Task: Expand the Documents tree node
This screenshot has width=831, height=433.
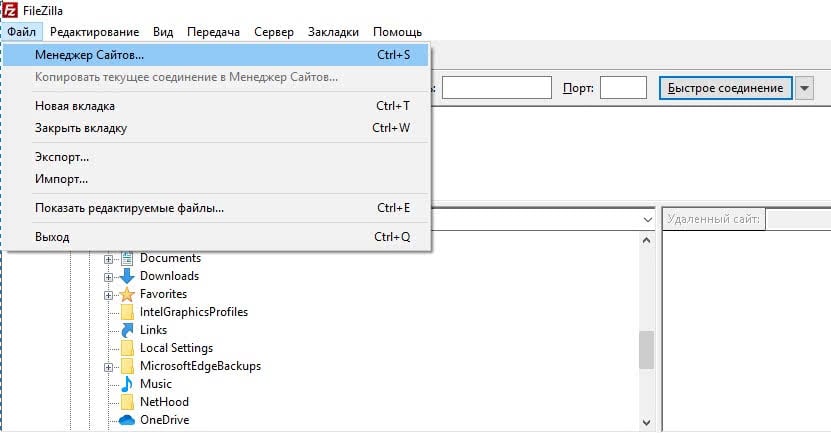Action: [108, 259]
